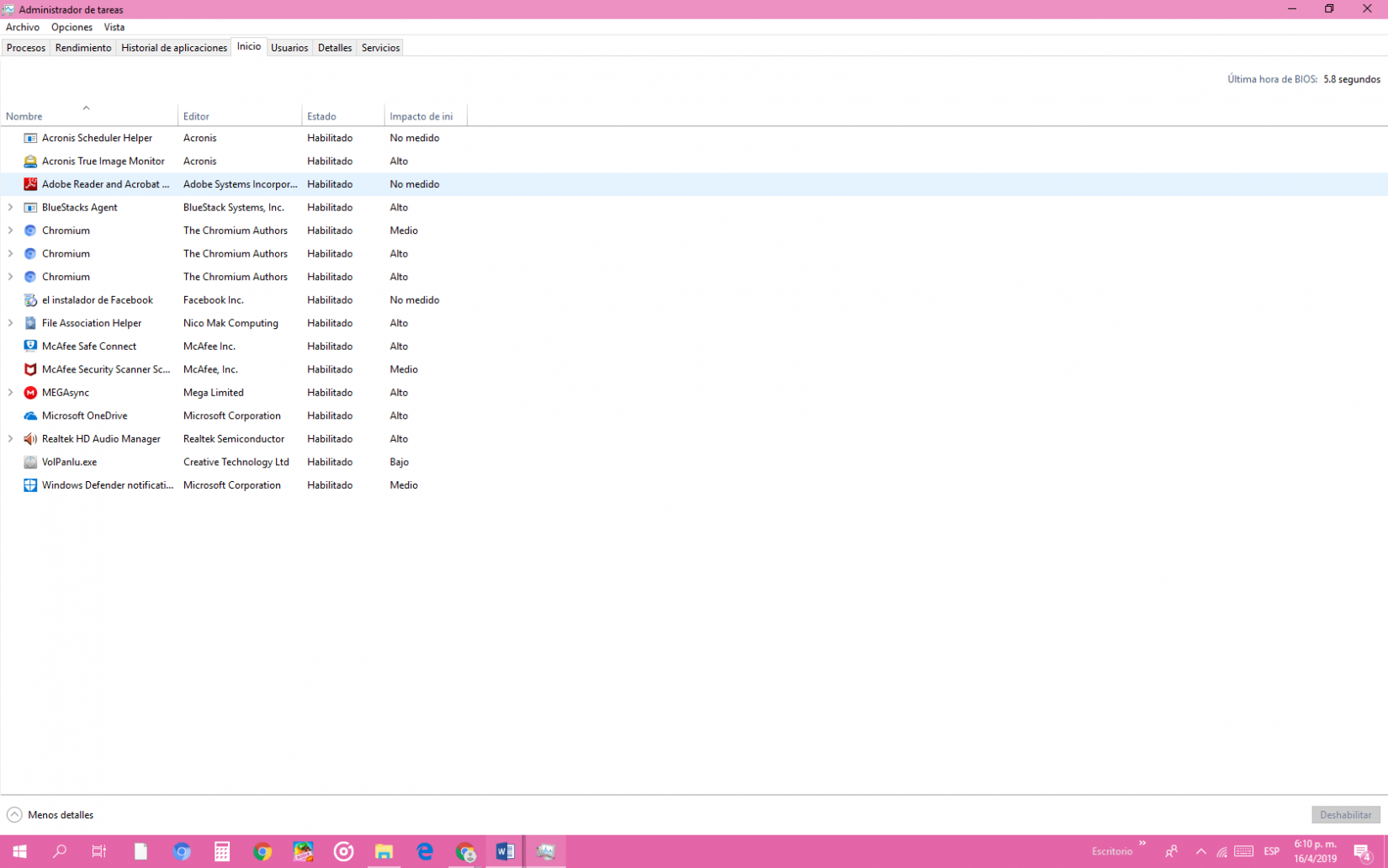Click the Acronis Scheduler Helper row icon
This screenshot has width=1388, height=868.
coord(30,138)
